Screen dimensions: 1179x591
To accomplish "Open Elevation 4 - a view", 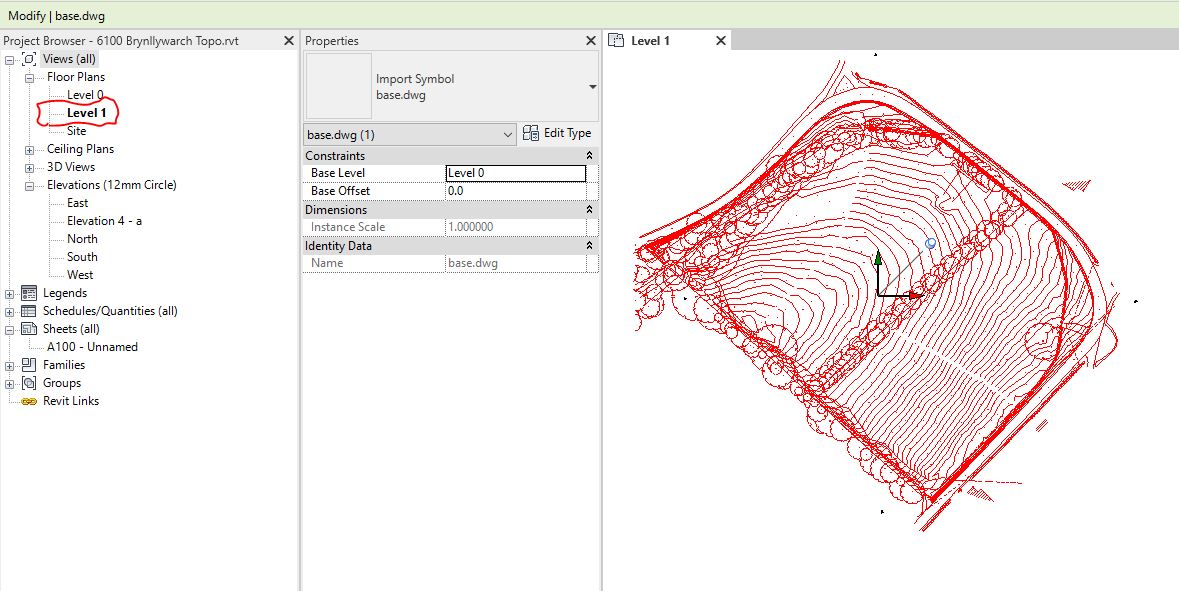I will pos(105,221).
